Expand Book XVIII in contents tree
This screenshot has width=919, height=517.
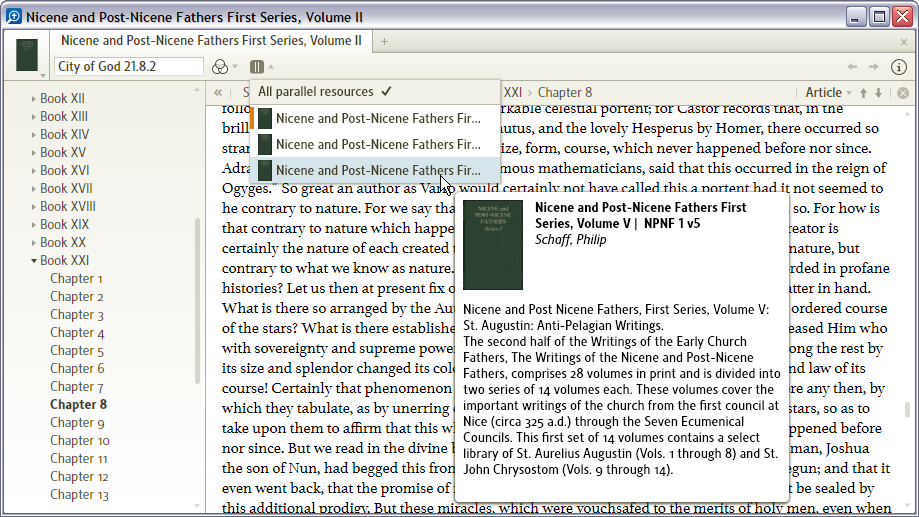[x=33, y=207]
